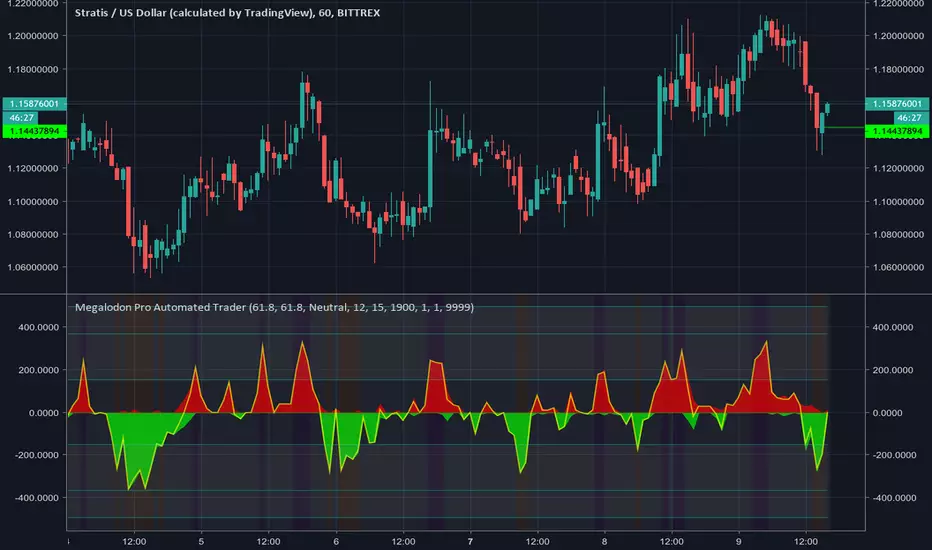This screenshot has width=932, height=550.
Task: Click the -400.0000 indicator value on right axis
Action: pos(895,498)
